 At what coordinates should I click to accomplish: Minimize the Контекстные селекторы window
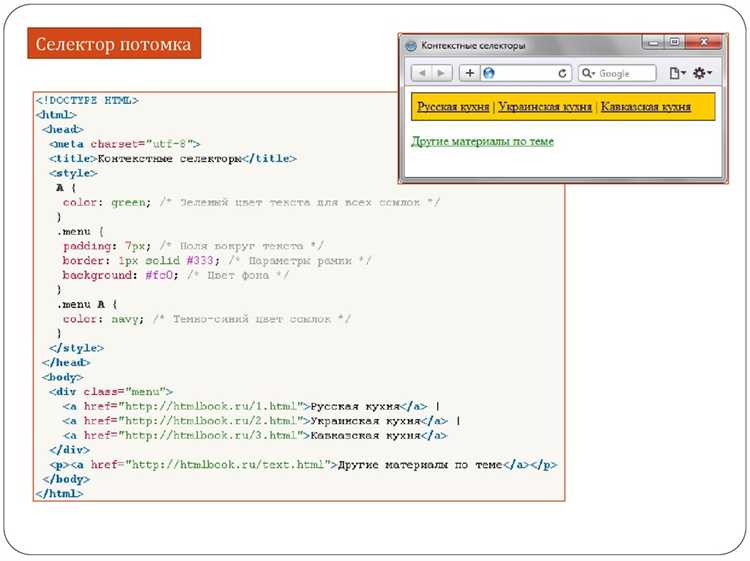pyautogui.click(x=653, y=43)
